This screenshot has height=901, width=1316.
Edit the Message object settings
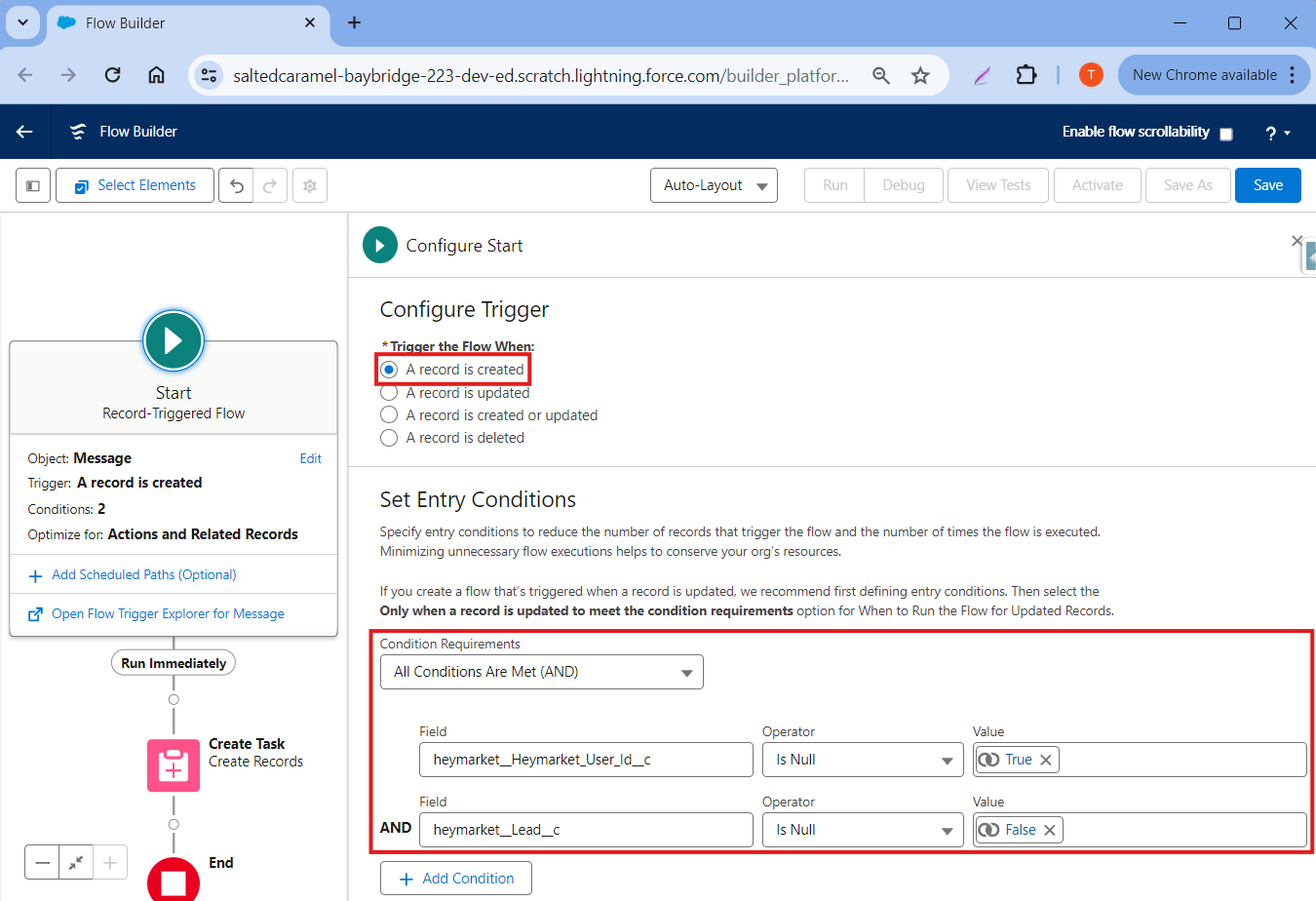[x=311, y=458]
